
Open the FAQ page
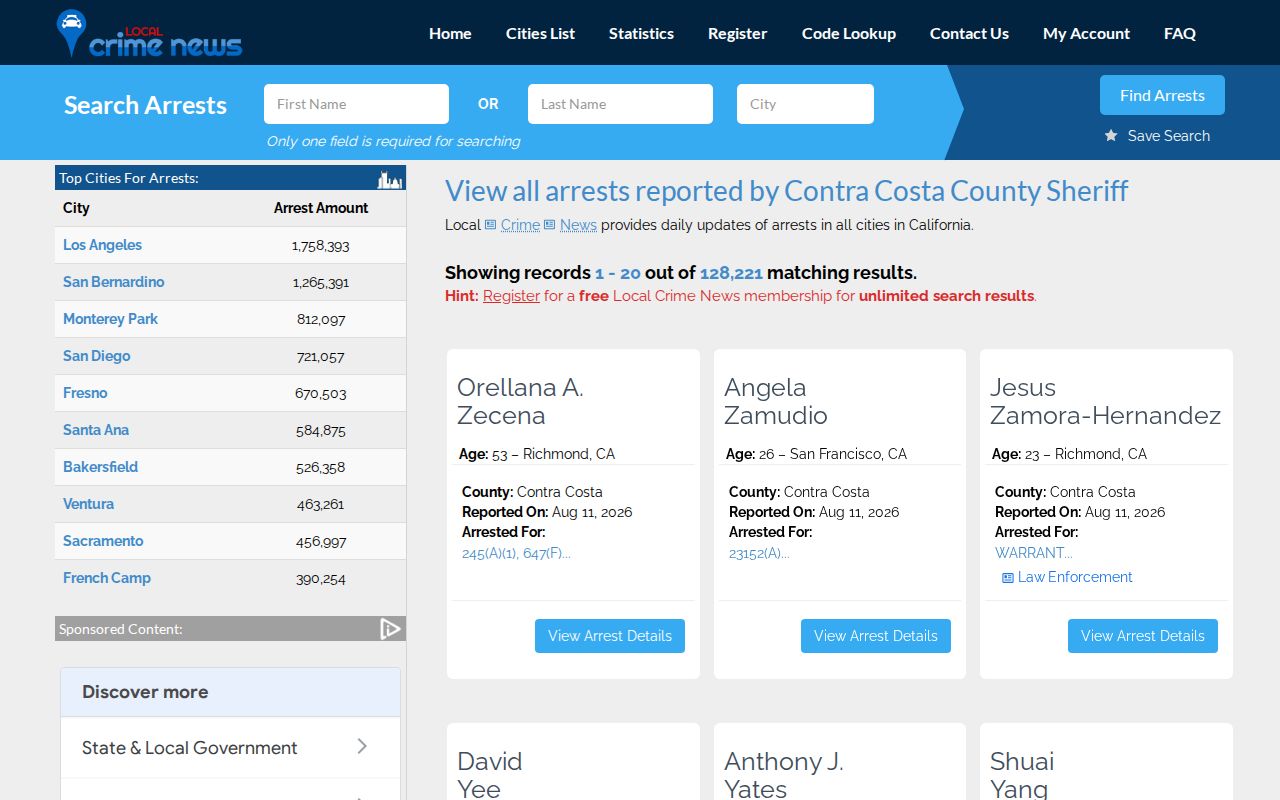pyautogui.click(x=1180, y=33)
